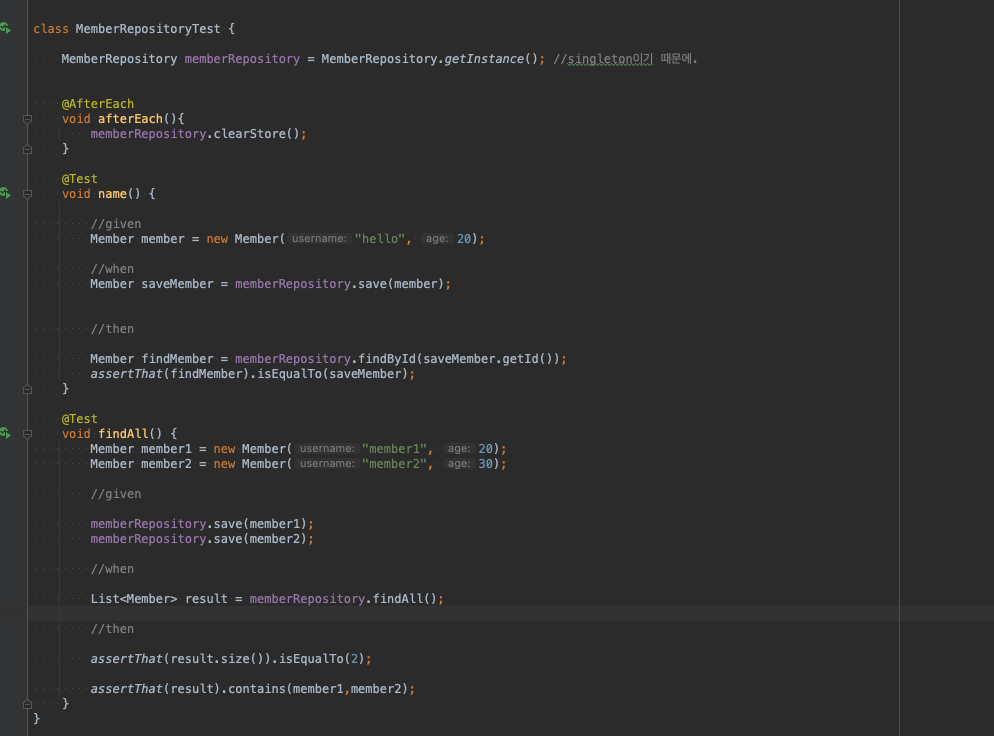The image size is (994, 736).
Task: Click the first @Test annotation above name()
Action: tap(79, 179)
